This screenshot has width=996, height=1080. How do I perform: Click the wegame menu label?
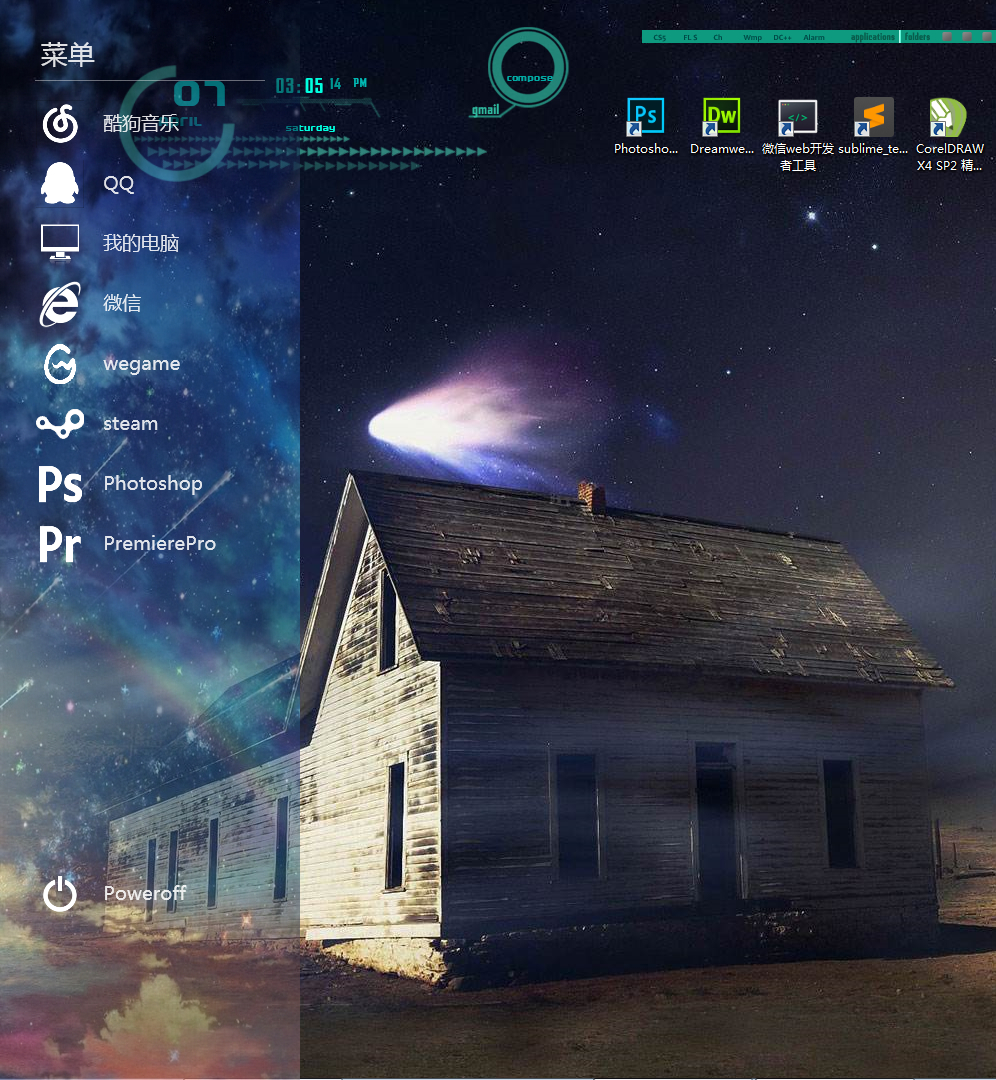pos(142,364)
